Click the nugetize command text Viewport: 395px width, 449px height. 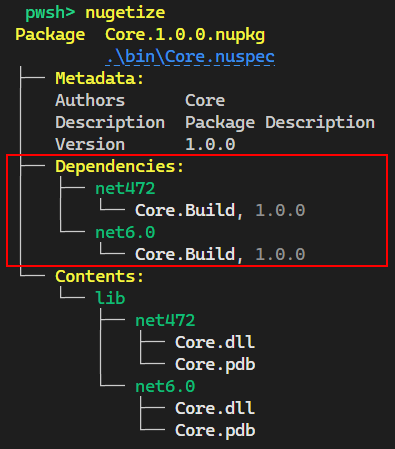(125, 13)
